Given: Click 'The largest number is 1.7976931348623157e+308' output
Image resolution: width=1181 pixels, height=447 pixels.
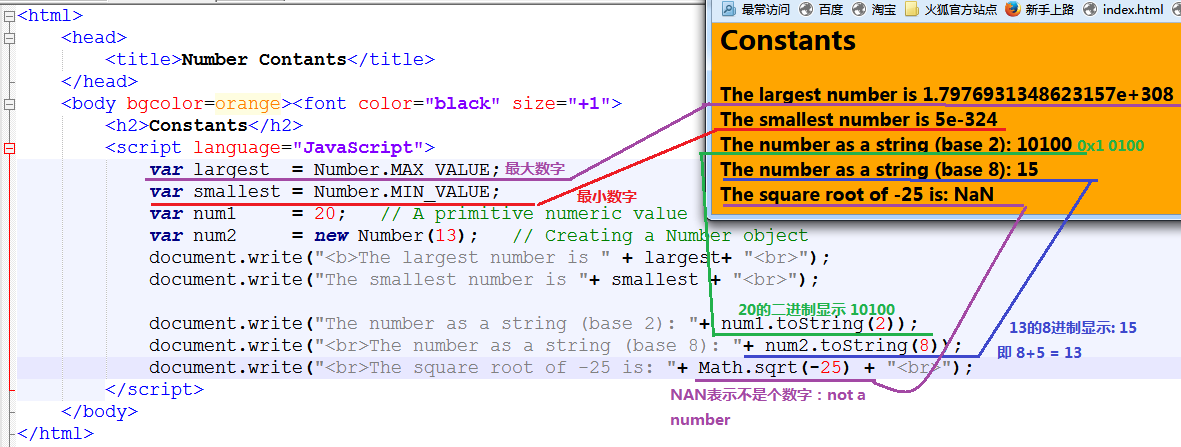Looking at the screenshot, I should click(947, 94).
